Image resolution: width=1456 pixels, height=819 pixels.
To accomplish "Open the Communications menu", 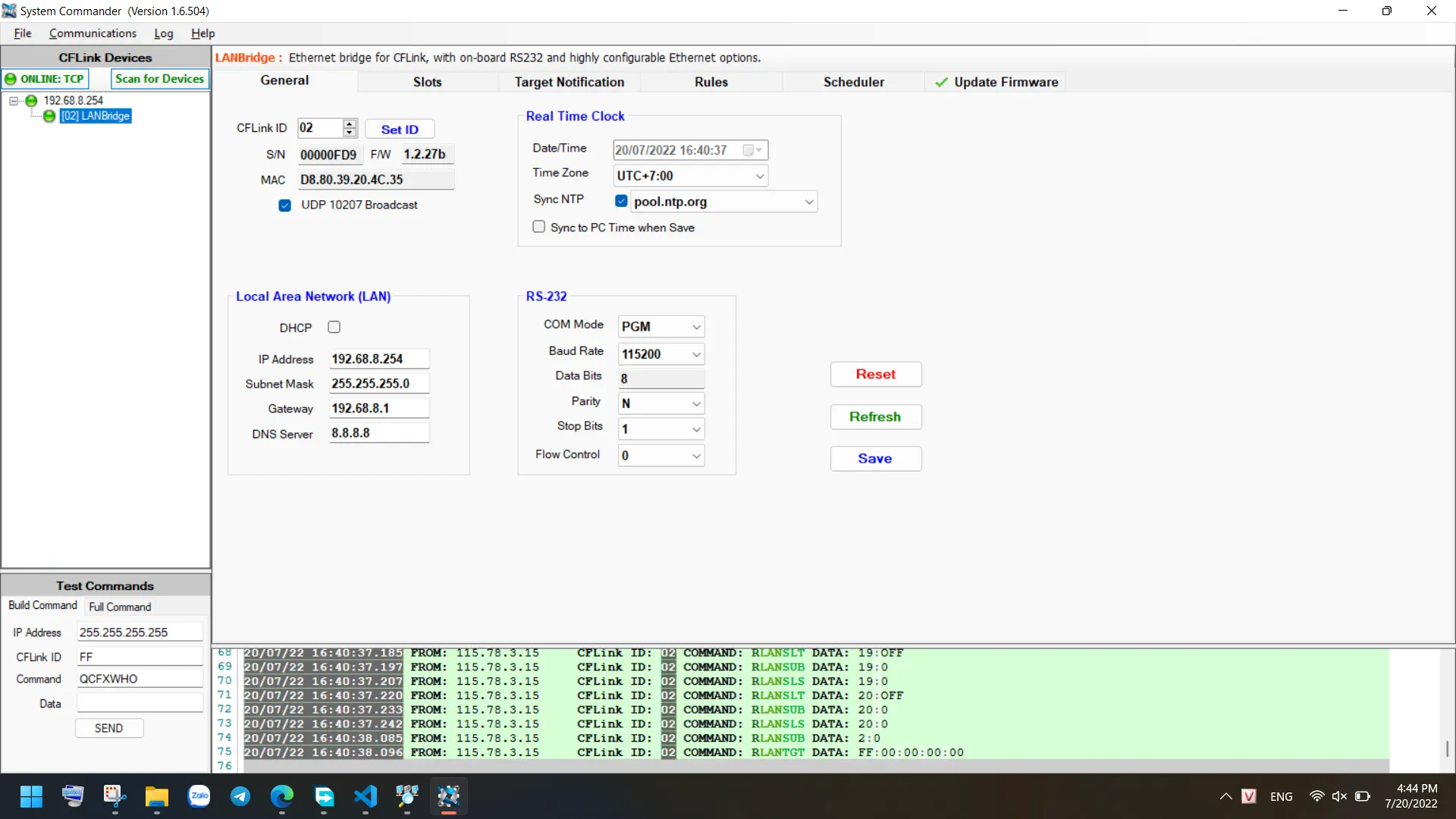I will (93, 33).
